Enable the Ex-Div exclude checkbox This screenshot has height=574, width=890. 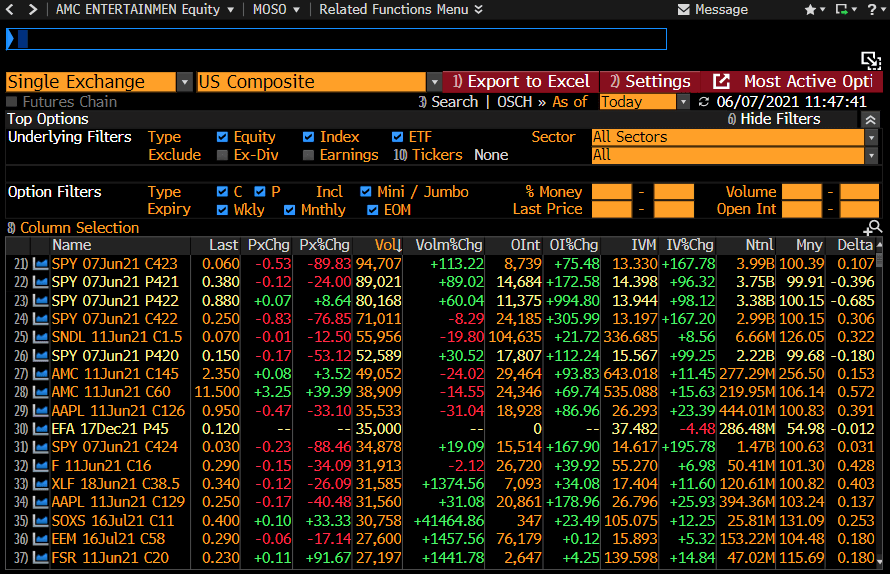222,155
